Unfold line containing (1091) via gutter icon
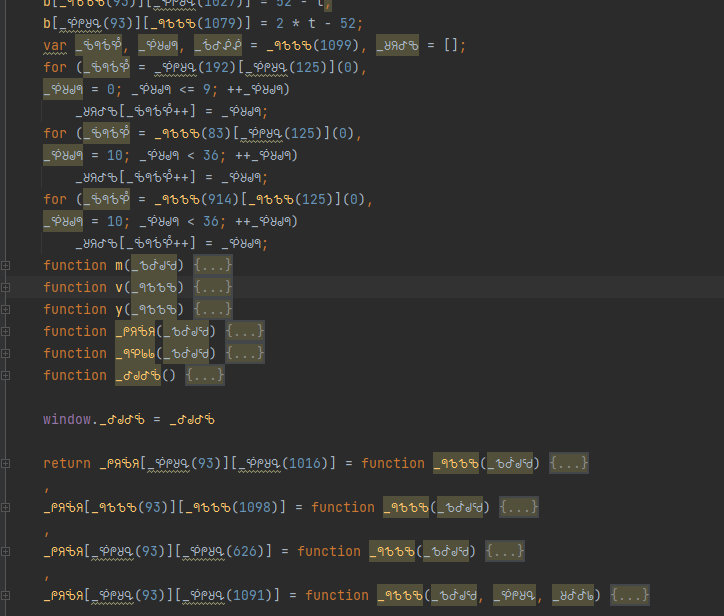This screenshot has width=724, height=616. tap(6, 596)
